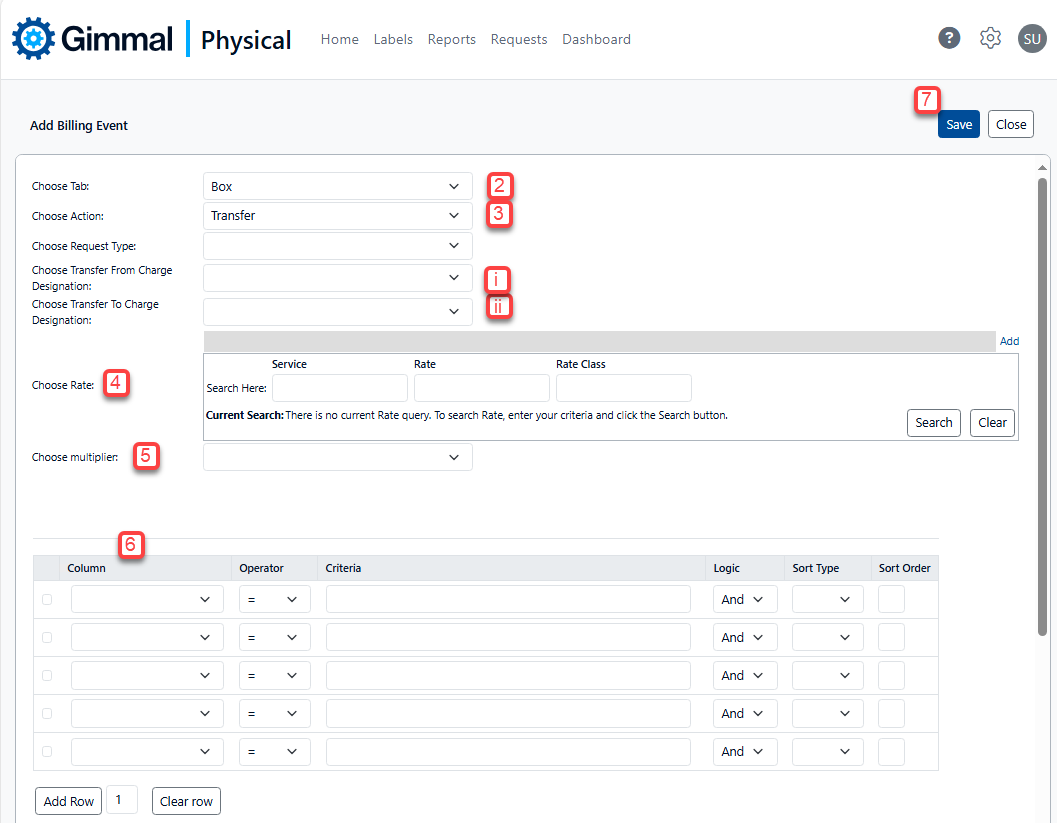Select the fifth criteria row checkbox
The image size is (1057, 823).
click(x=47, y=752)
